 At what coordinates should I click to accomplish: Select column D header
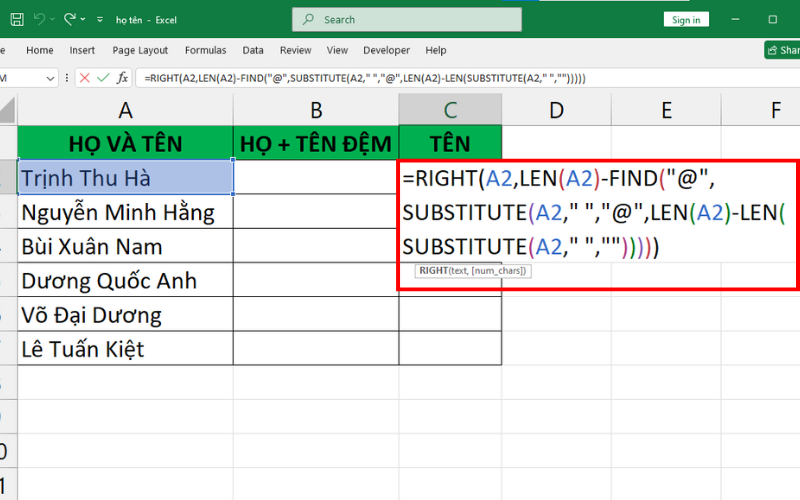click(x=556, y=109)
